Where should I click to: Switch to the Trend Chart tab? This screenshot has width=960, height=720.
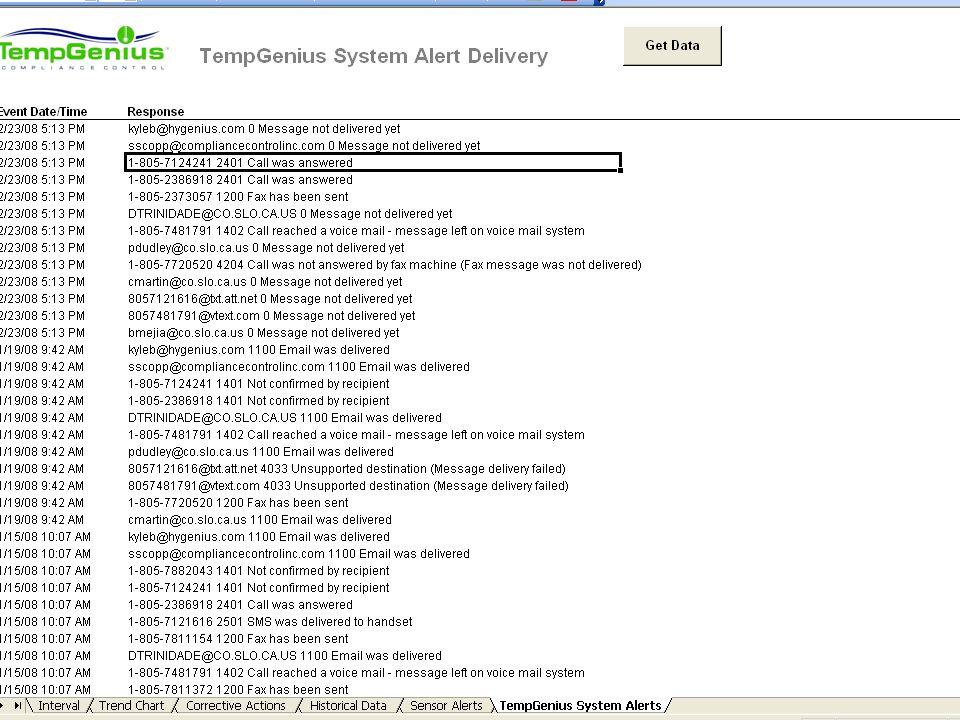132,705
